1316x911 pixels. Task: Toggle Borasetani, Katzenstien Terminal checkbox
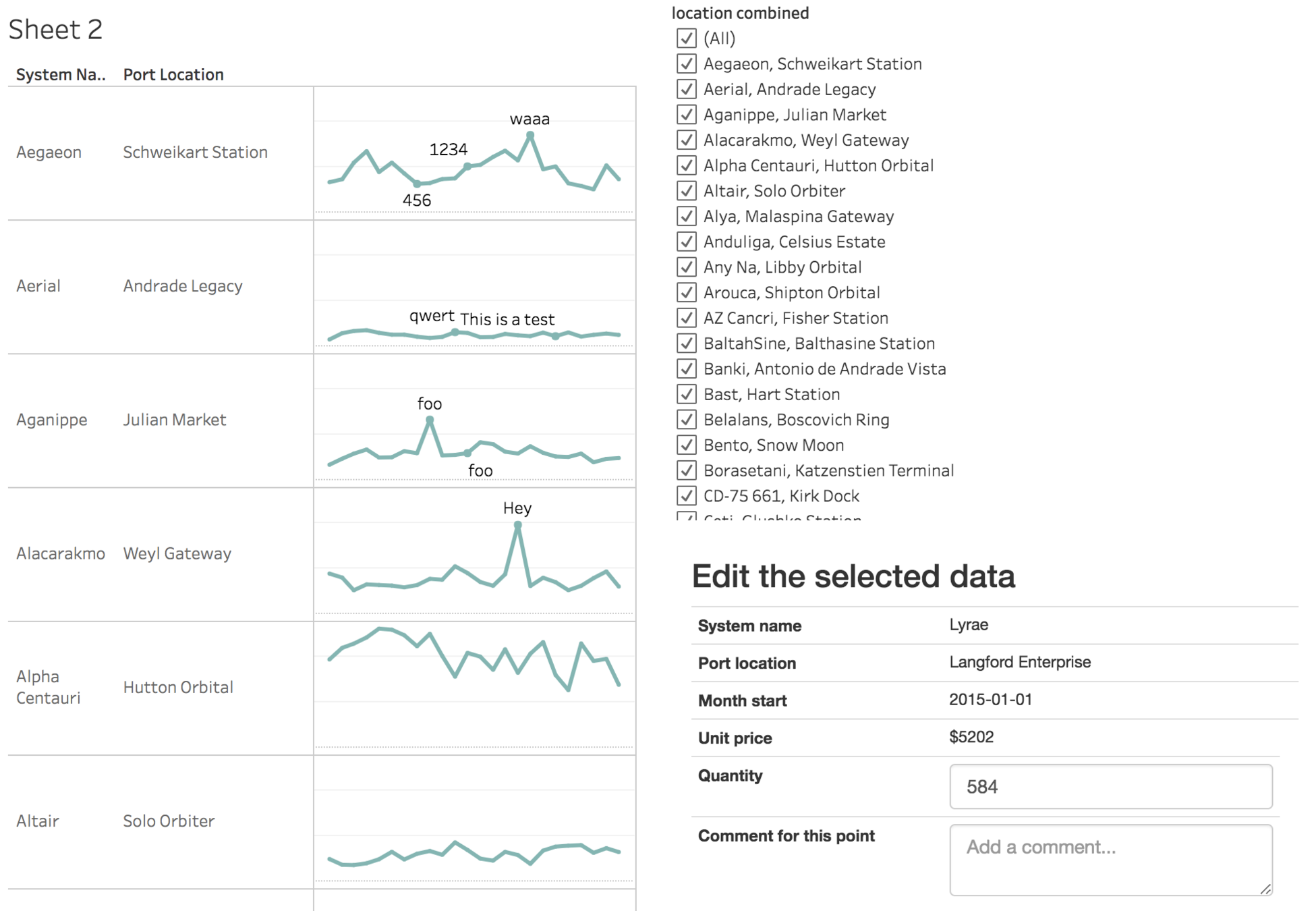pyautogui.click(x=686, y=470)
